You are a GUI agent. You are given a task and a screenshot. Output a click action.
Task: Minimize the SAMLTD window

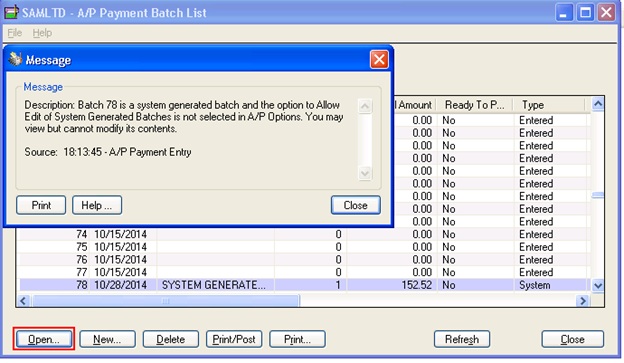click(x=563, y=13)
